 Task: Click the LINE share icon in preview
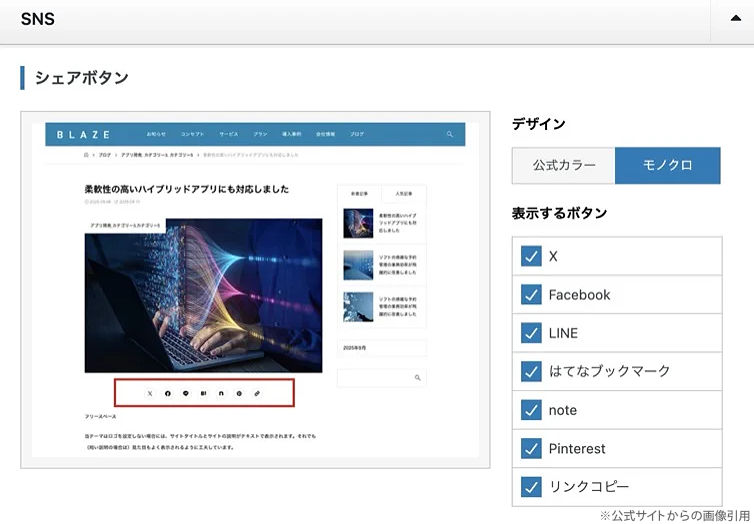tap(186, 393)
